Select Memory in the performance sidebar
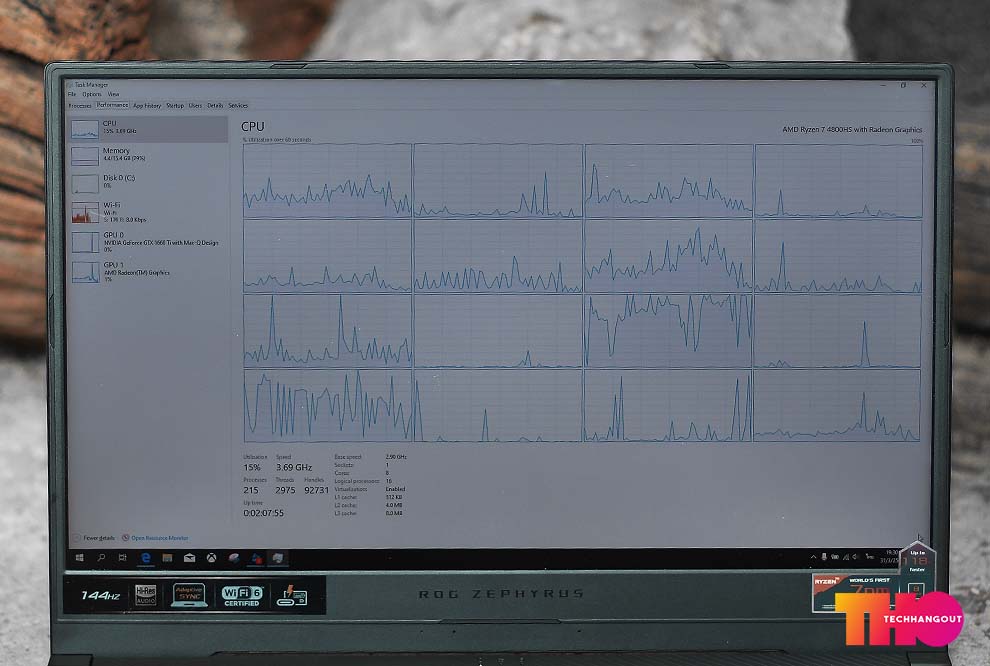This screenshot has width=990, height=666. (x=148, y=155)
